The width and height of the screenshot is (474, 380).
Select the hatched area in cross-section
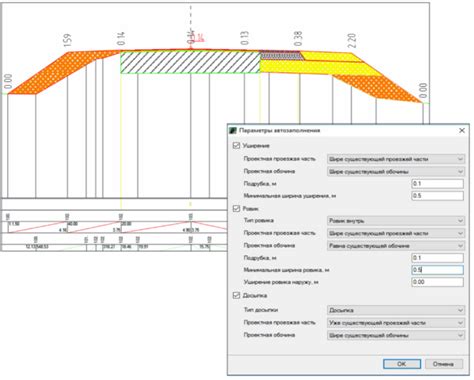pos(190,62)
